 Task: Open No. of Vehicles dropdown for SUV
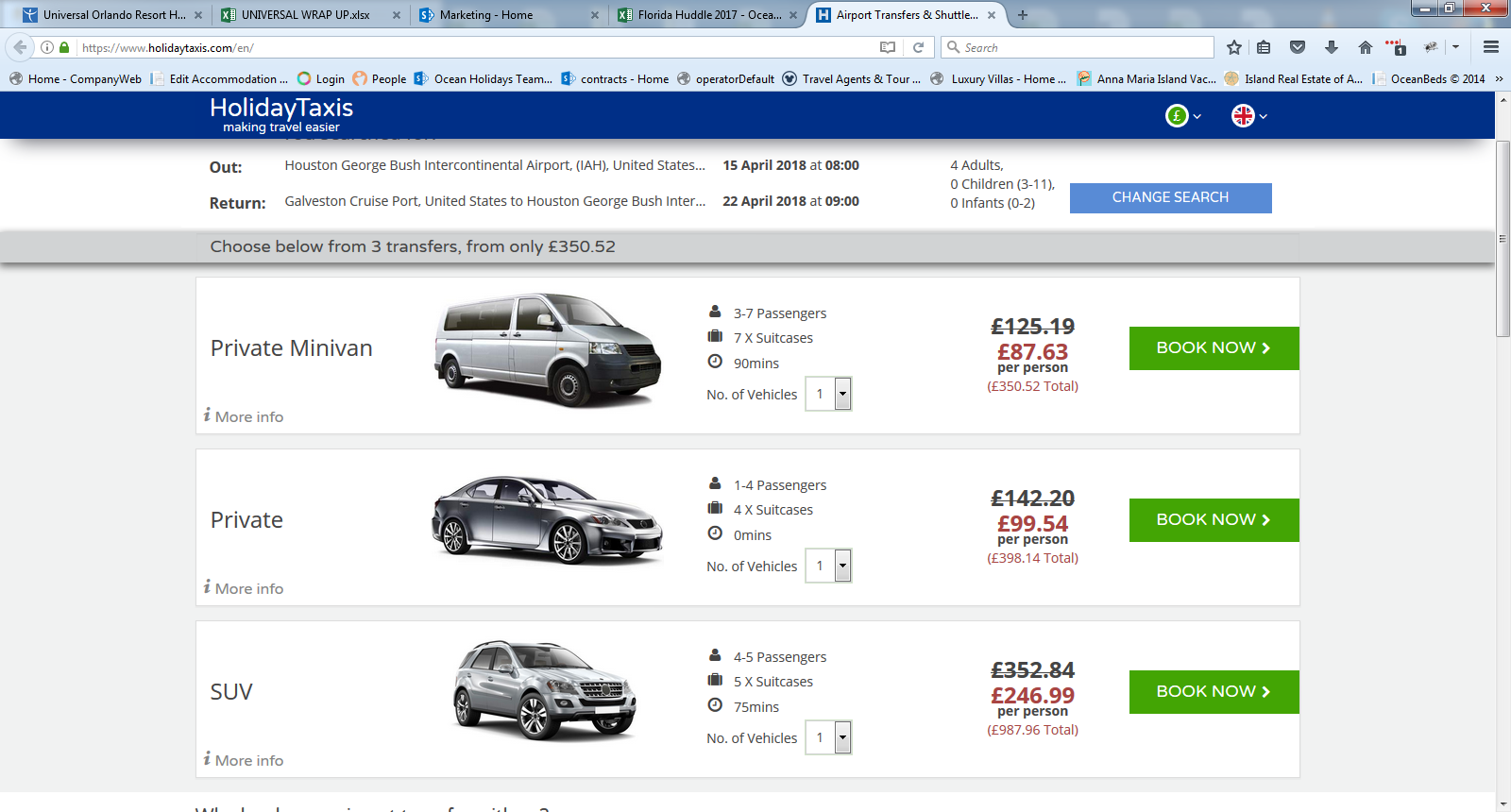[x=828, y=737]
